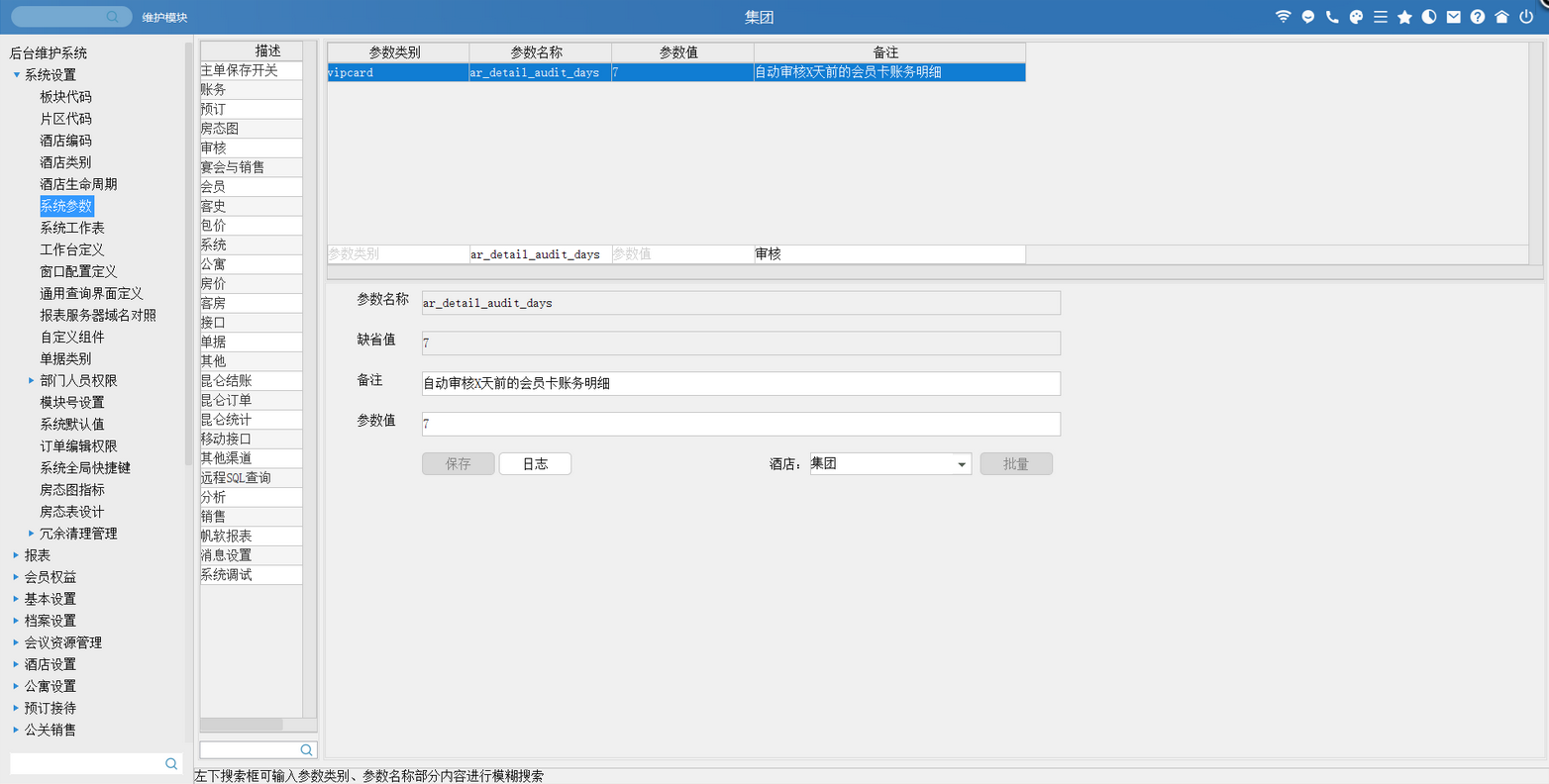Viewport: 1549px width, 784px height.
Task: Click the 日志 button
Action: [535, 463]
